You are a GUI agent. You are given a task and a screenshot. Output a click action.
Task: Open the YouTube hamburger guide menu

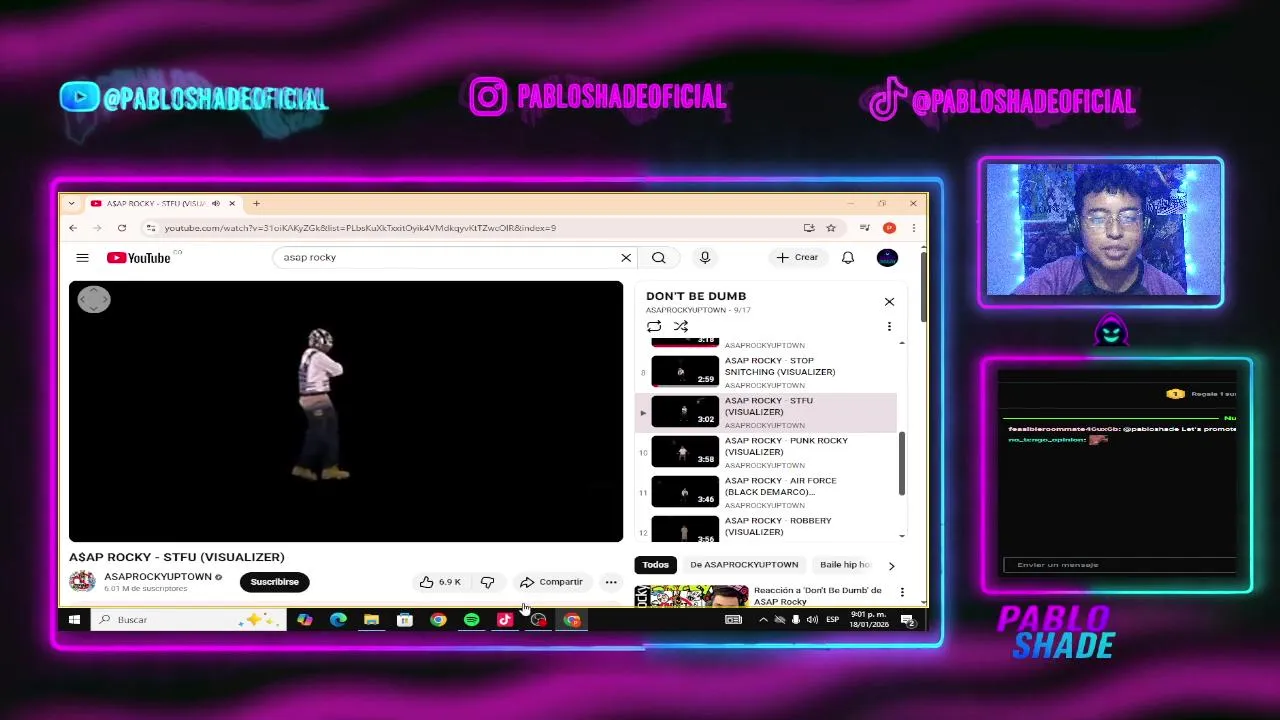(x=82, y=258)
